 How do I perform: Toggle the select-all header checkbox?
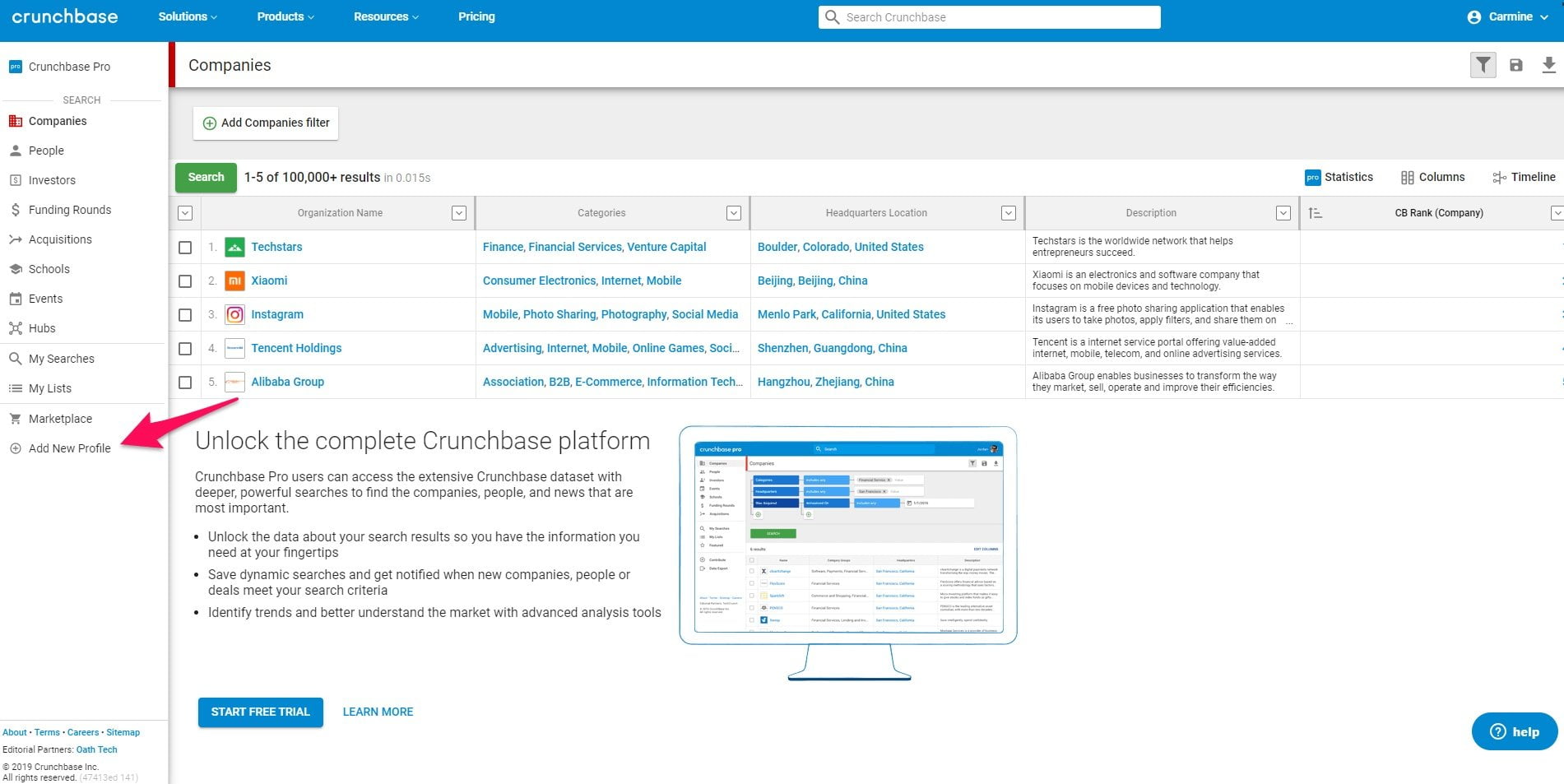click(x=185, y=213)
